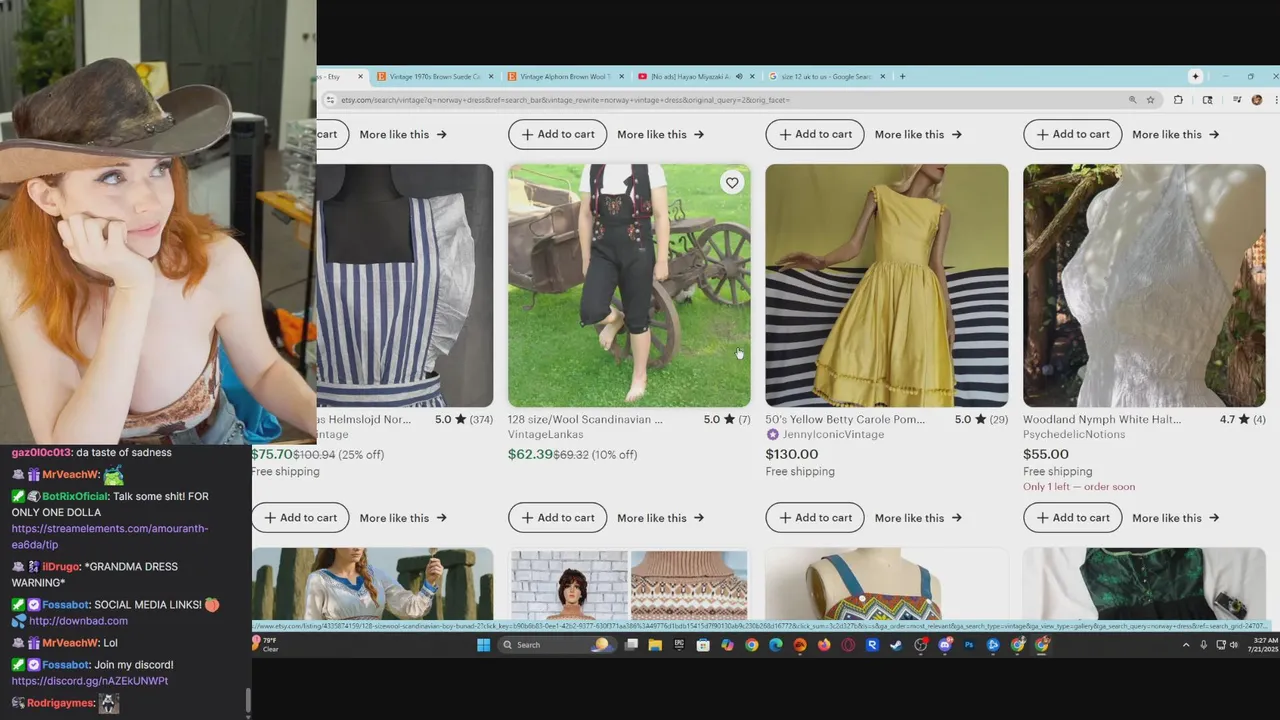Open the browser extensions puzzle icon
This screenshot has height=720, width=1280.
[x=1178, y=100]
